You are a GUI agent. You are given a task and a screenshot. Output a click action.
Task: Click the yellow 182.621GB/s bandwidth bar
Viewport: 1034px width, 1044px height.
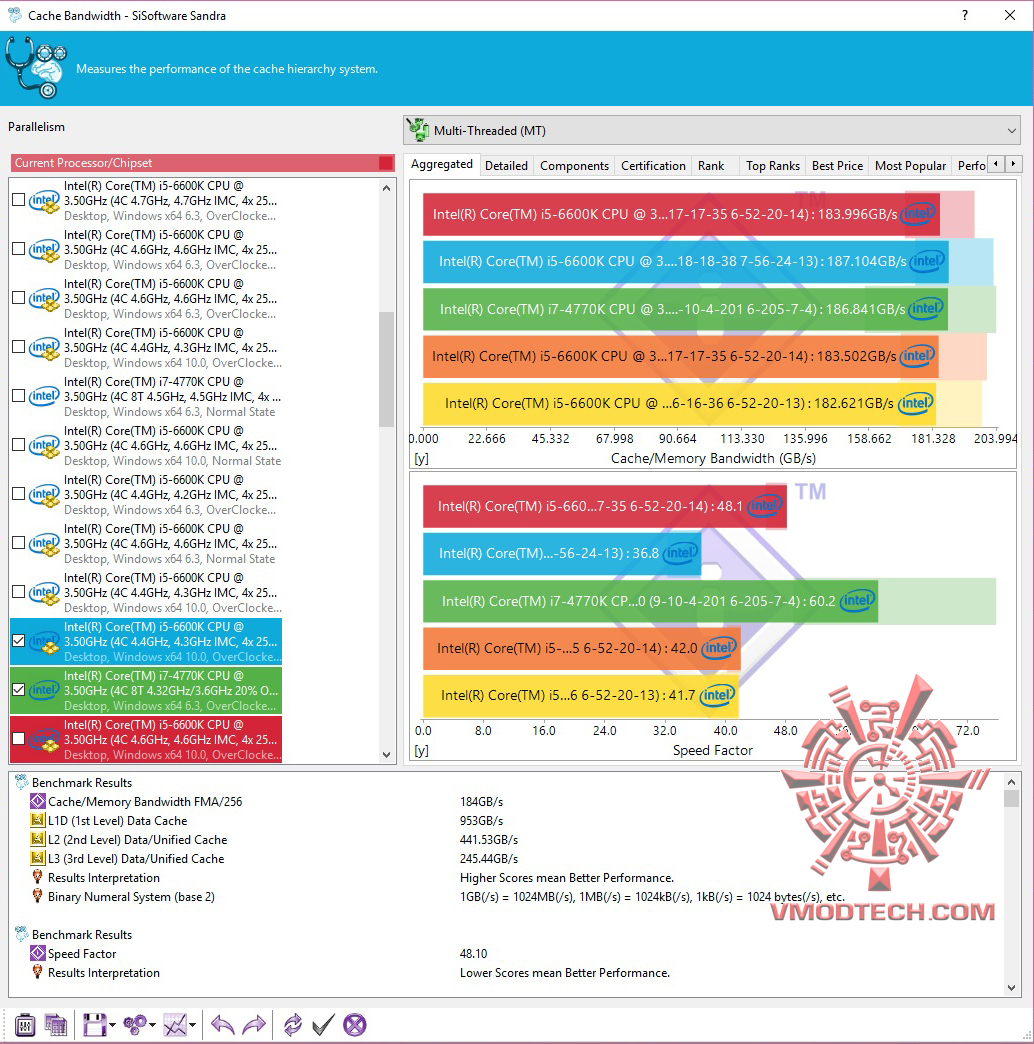tap(679, 403)
